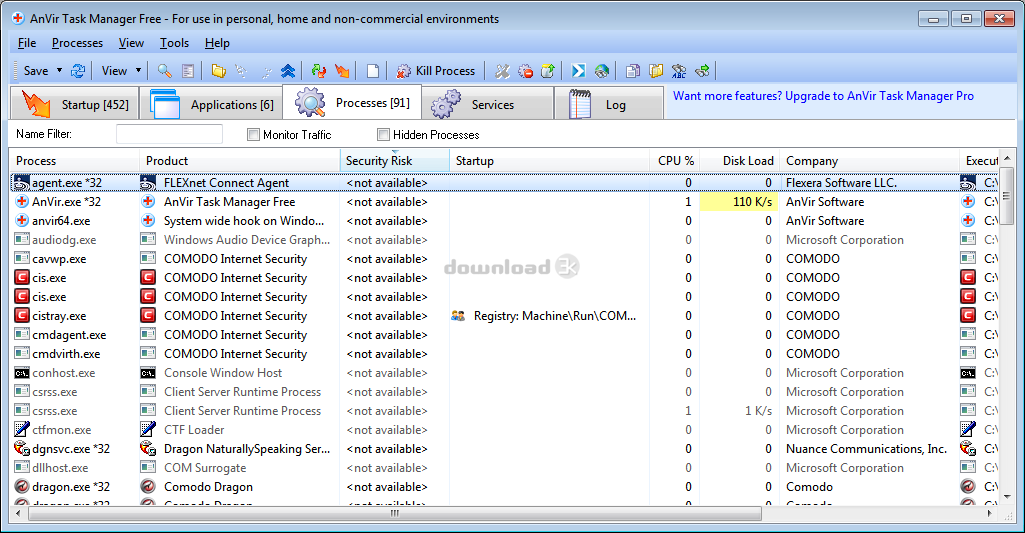The width and height of the screenshot is (1025, 533).
Task: Switch to the Startup [452] tab
Action: 75,104
